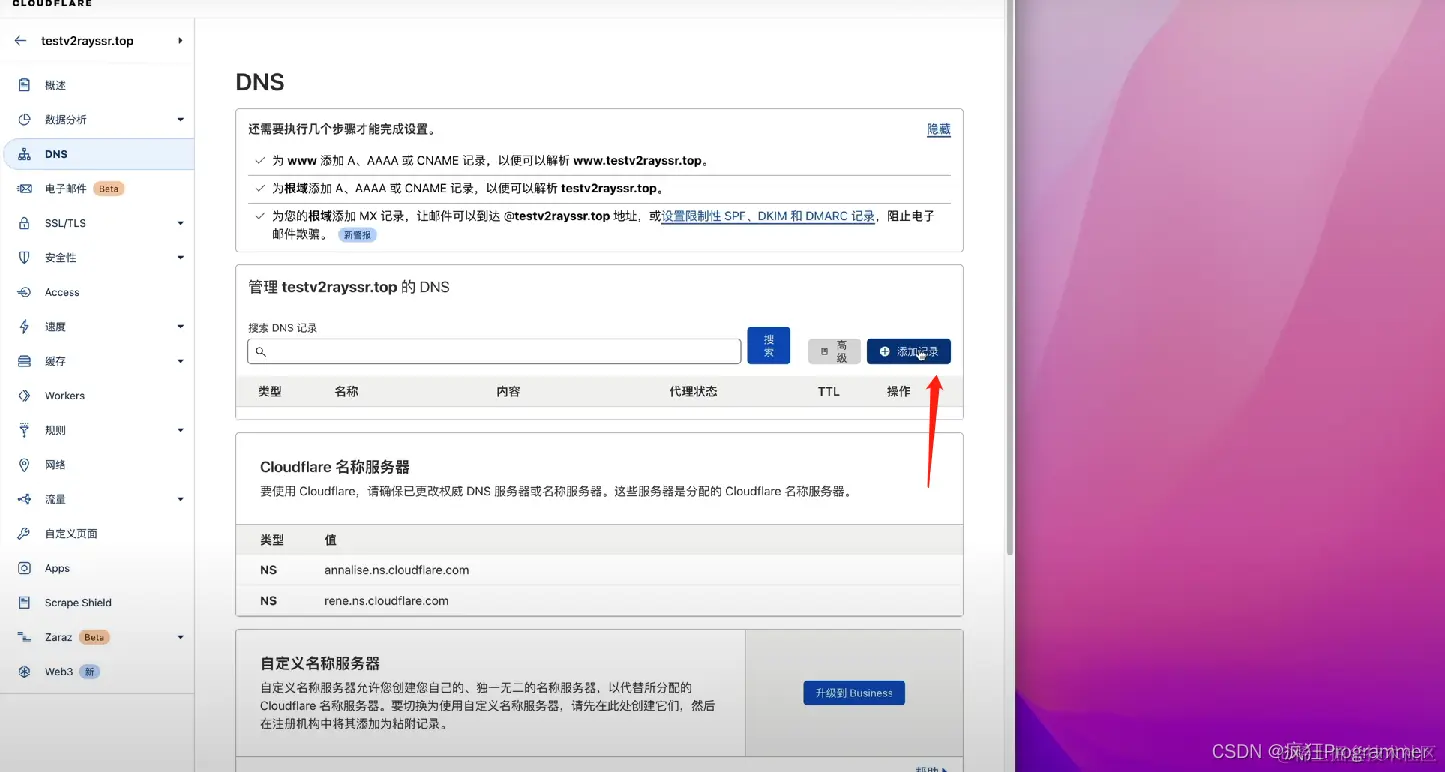Open 自定义页面 via the wrench icon

click(x=24, y=533)
